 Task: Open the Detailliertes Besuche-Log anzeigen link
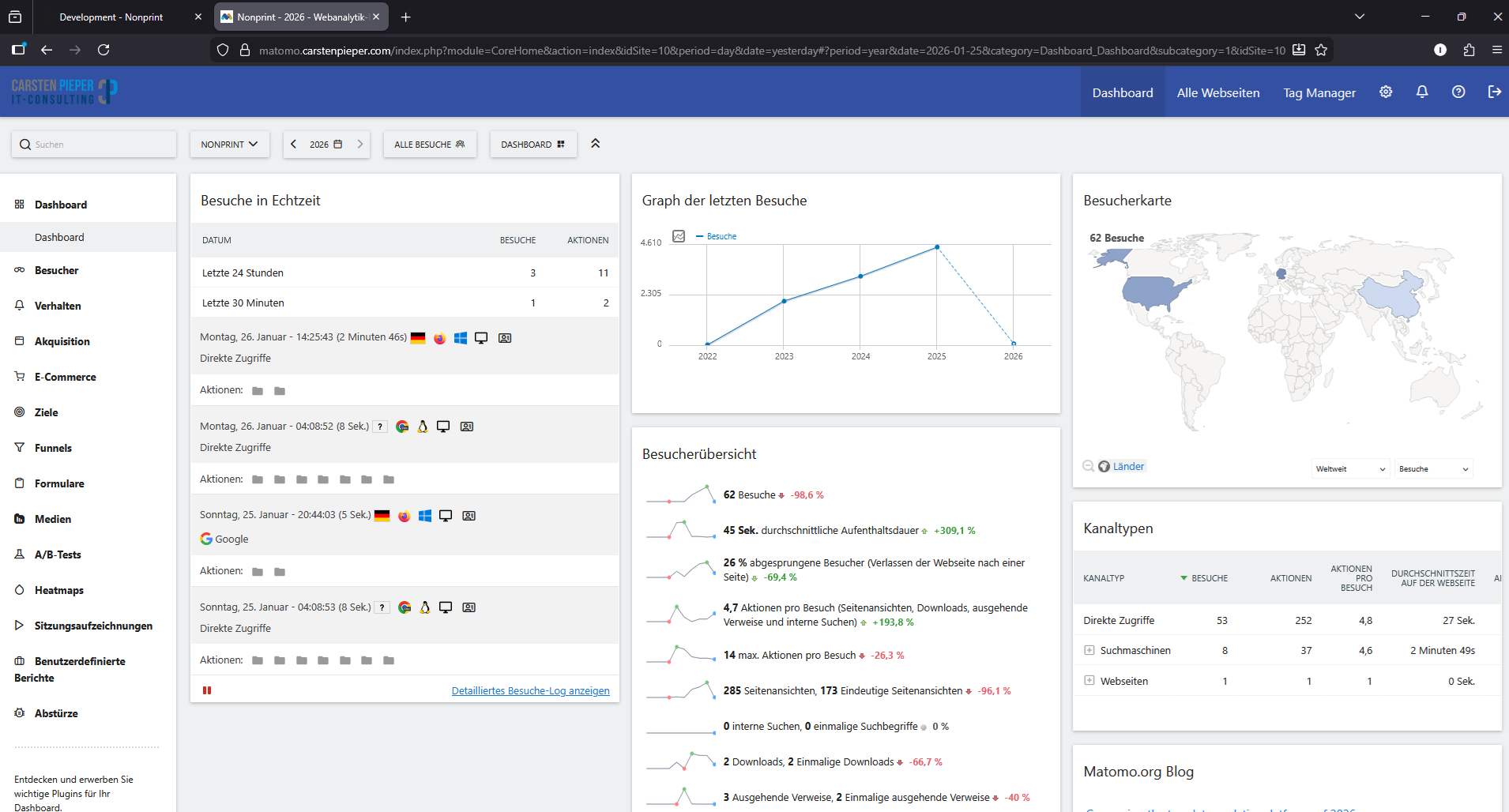click(x=530, y=691)
